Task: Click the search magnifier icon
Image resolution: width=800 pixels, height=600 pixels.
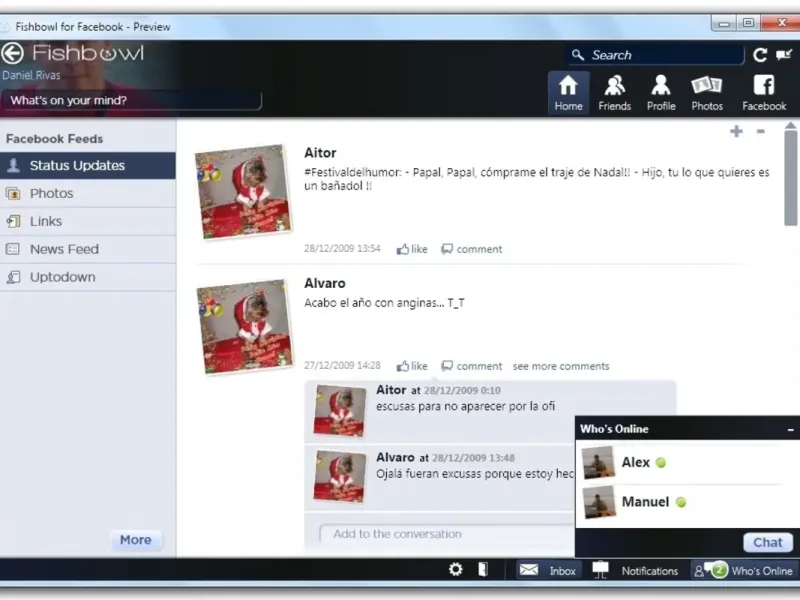Action: click(x=578, y=55)
